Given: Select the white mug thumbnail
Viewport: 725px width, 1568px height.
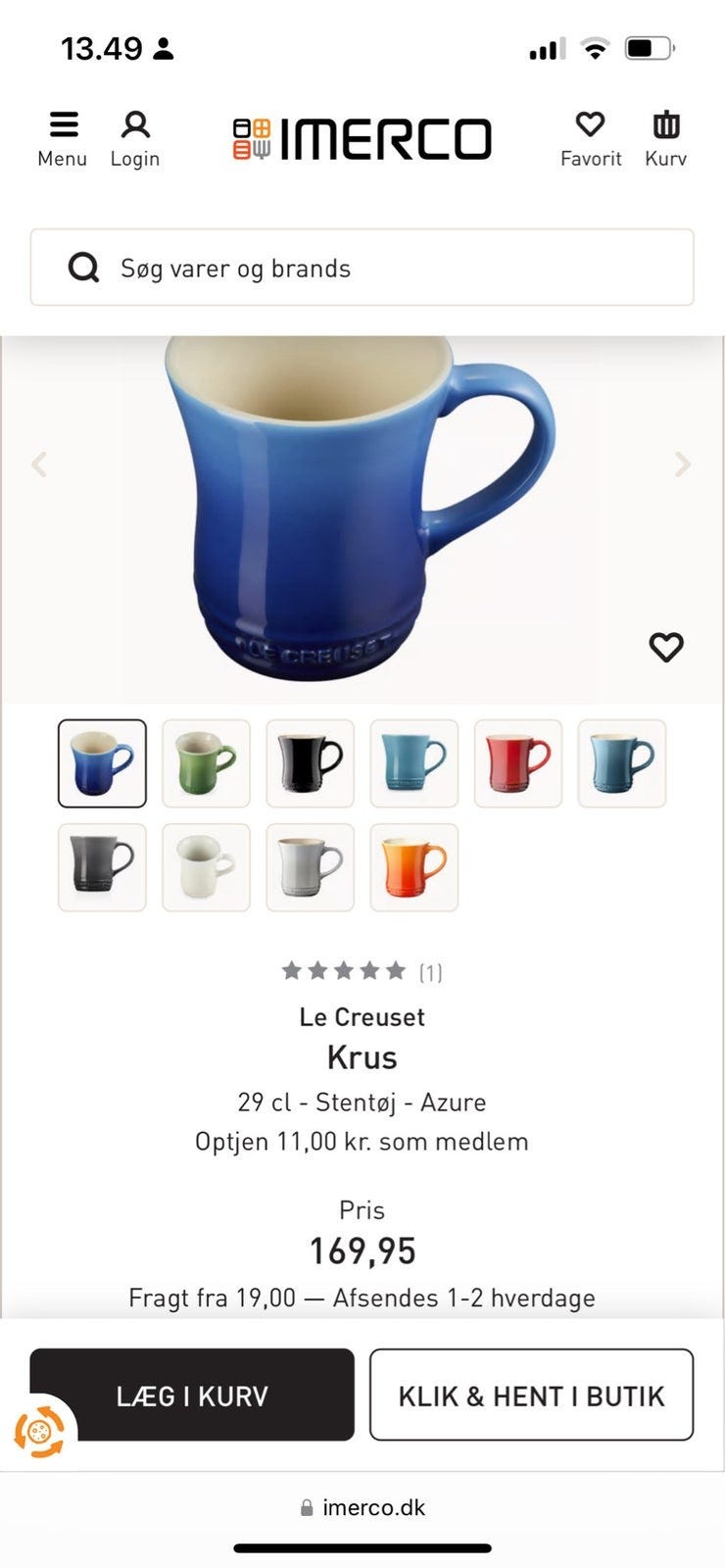Looking at the screenshot, I should tap(206, 867).
